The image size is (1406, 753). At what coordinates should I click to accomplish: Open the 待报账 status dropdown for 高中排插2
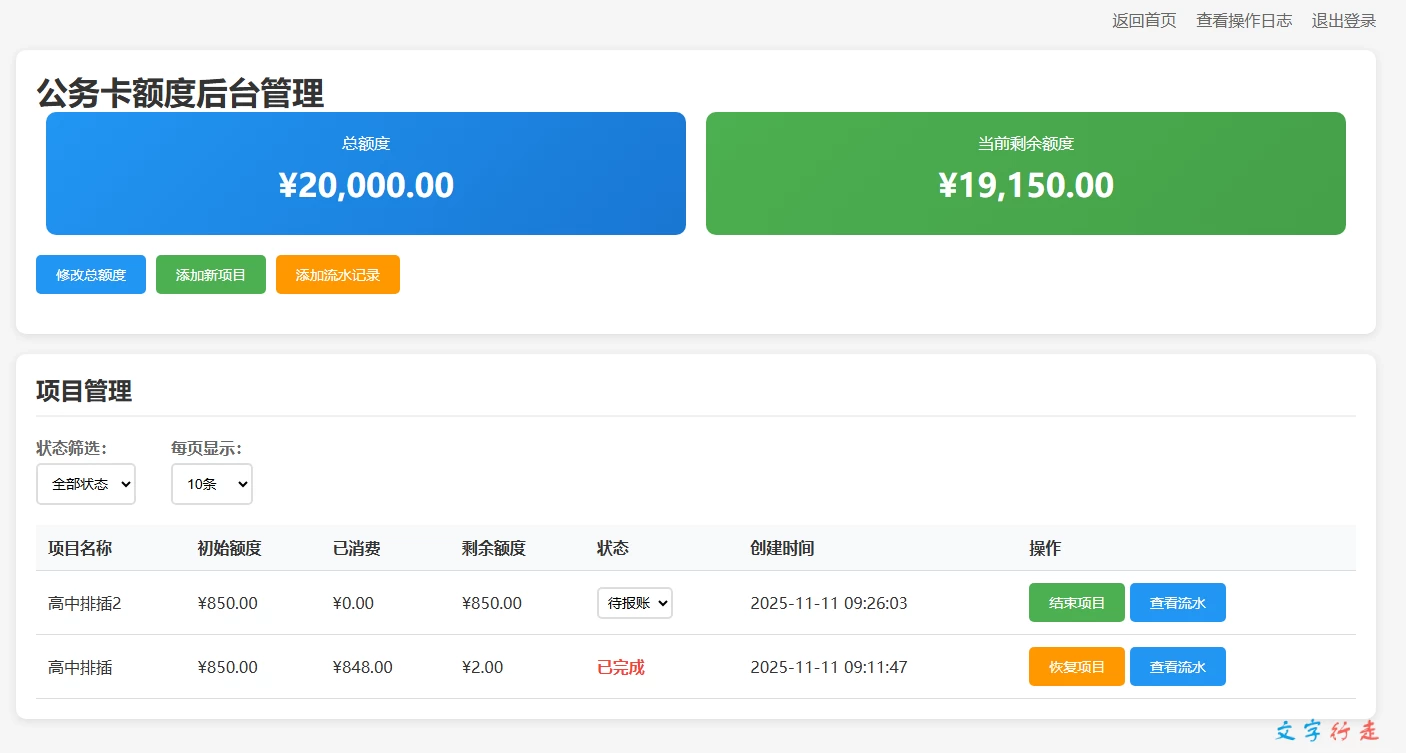pyautogui.click(x=635, y=603)
